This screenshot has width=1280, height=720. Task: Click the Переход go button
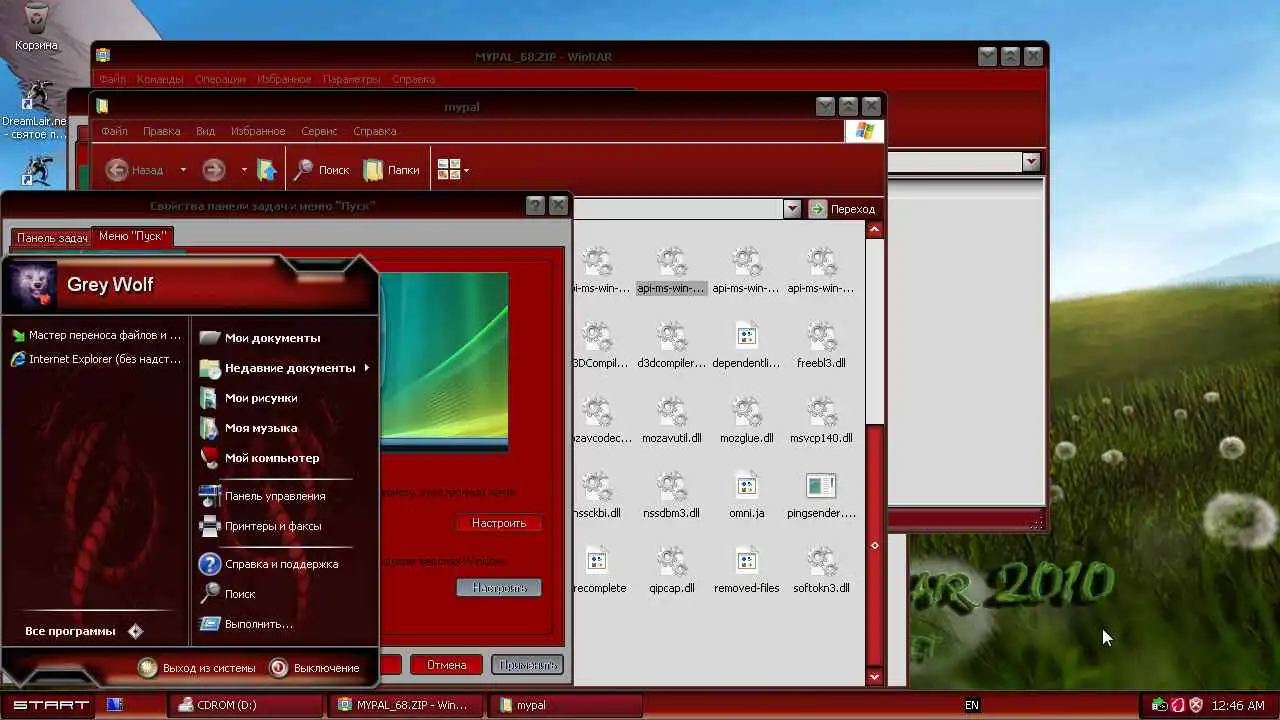point(843,209)
